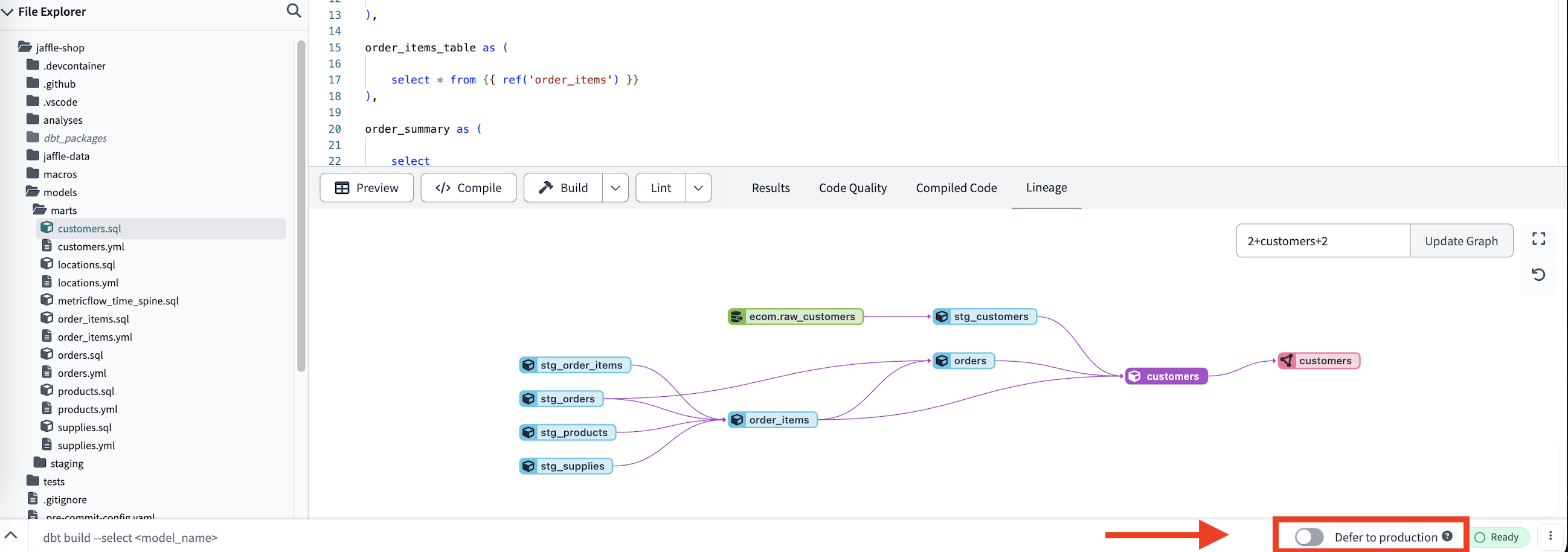Open the Lint dropdown arrow
This screenshot has height=552, width=1568.
698,188
